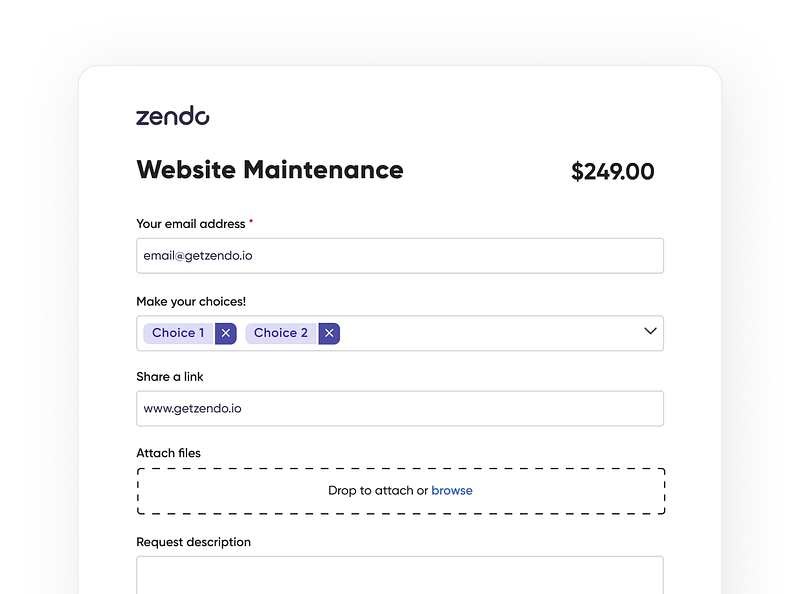Click the $249.00 price text
This screenshot has width=800, height=594.
612,171
